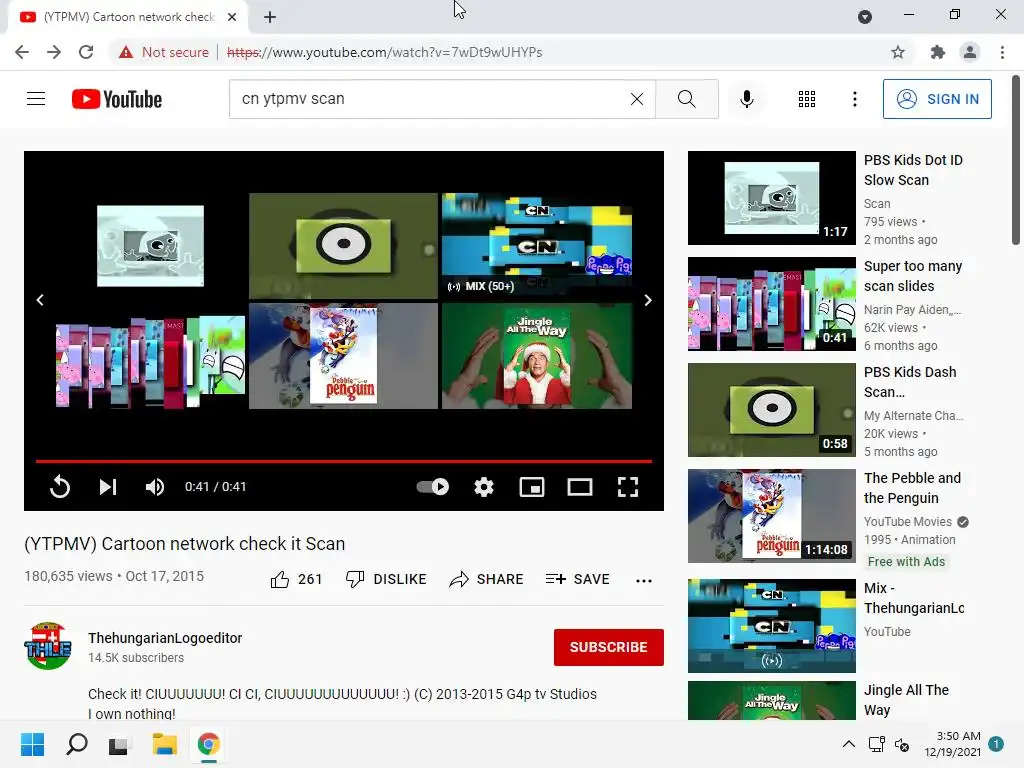1024x768 pixels.
Task: Click the red video progress bar
Action: pos(344,461)
